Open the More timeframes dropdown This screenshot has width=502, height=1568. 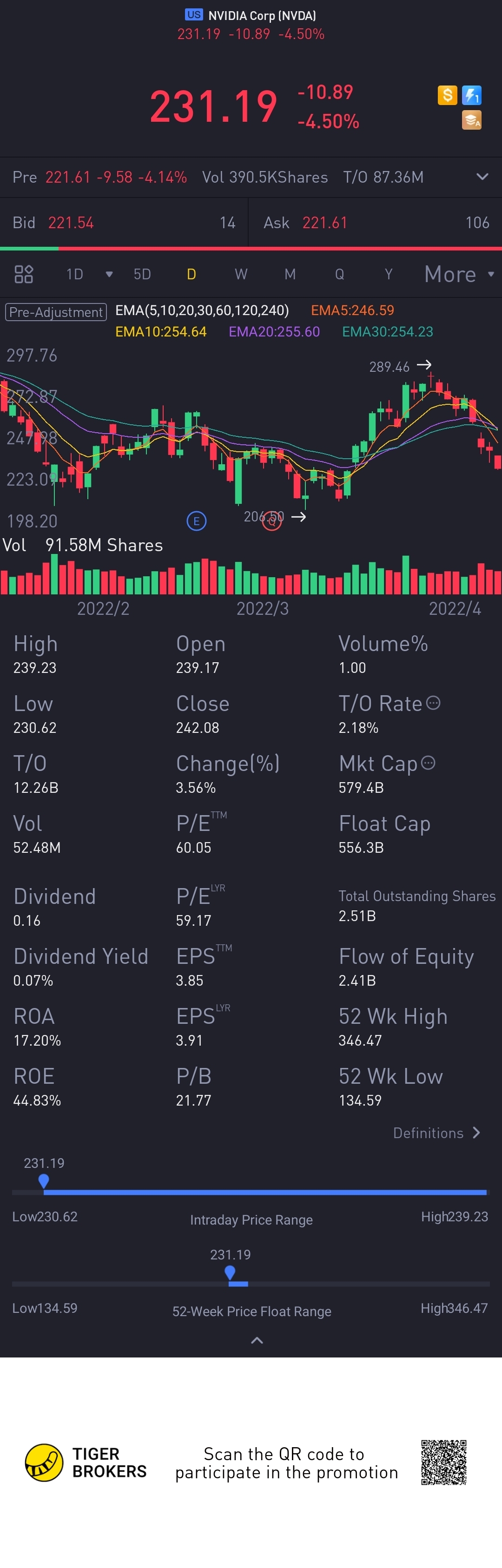coord(459,274)
